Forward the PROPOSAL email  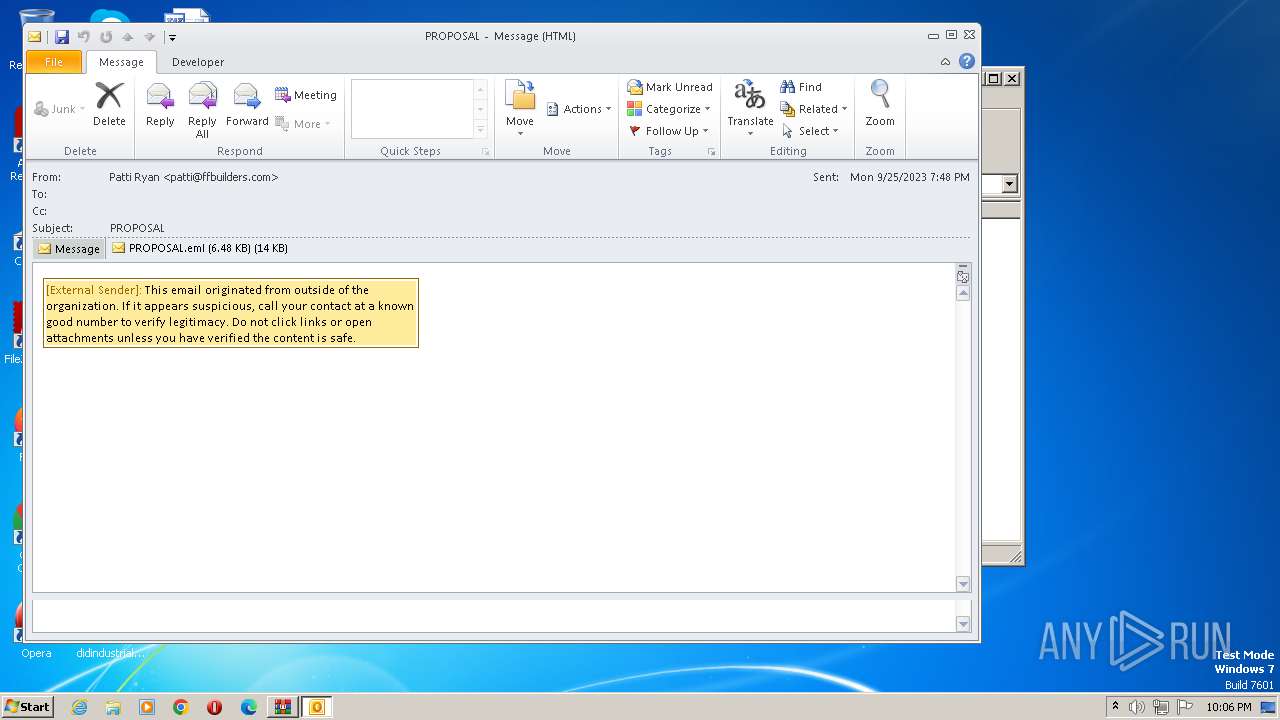(247, 105)
